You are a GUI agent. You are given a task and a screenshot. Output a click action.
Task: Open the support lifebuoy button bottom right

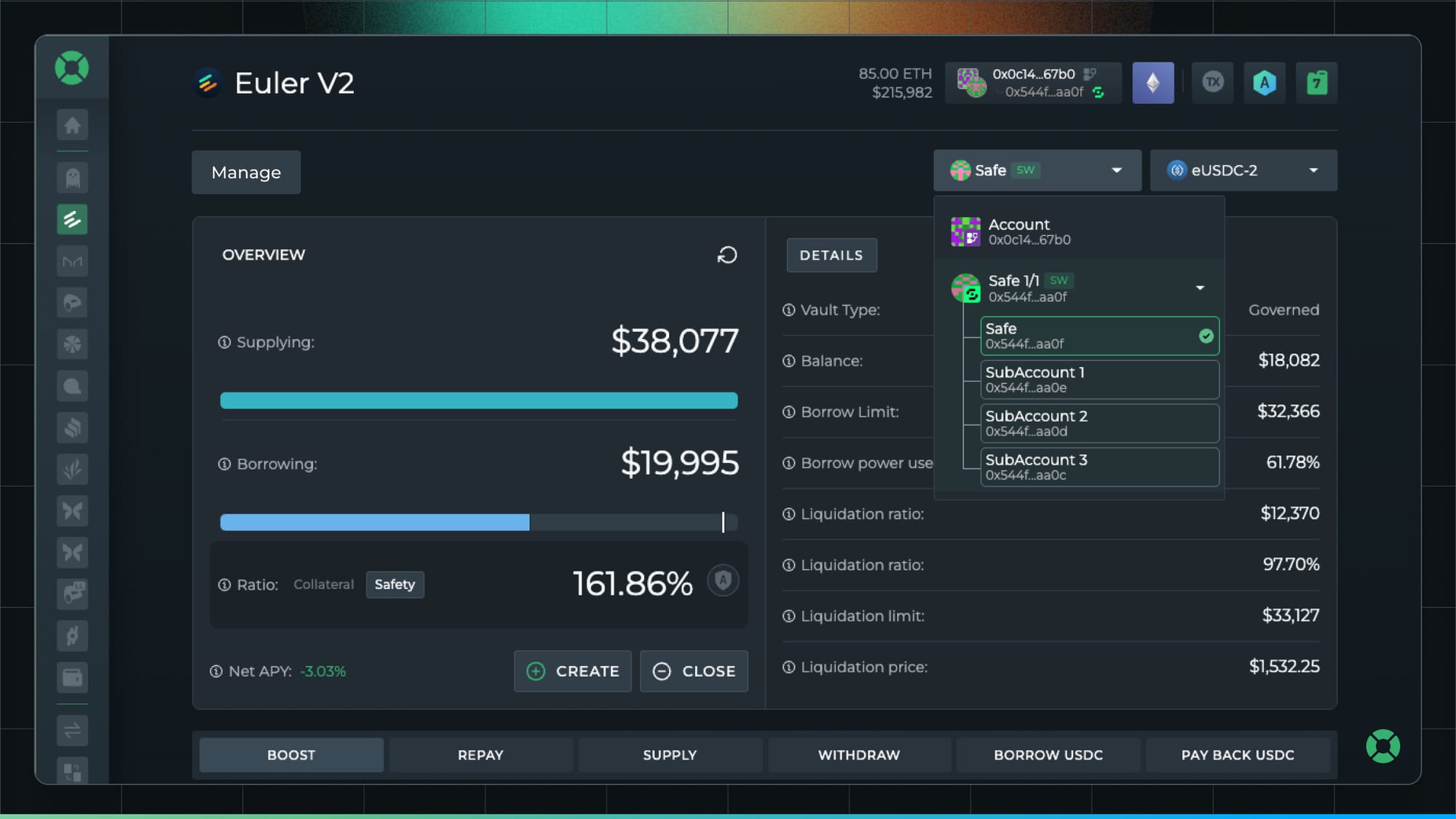click(1382, 746)
